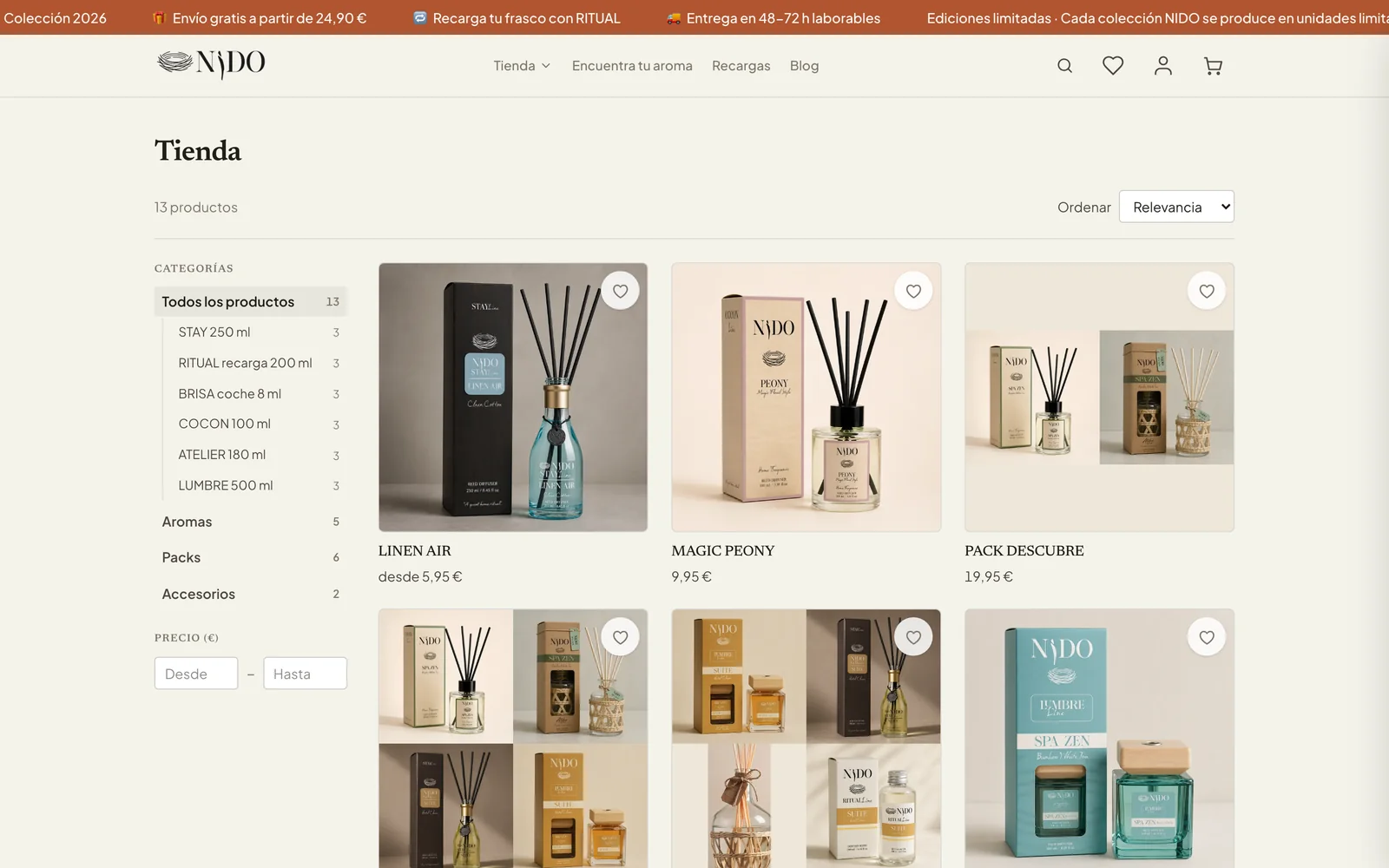Add LINEN AIR to favorites
Viewport: 1389px width, 868px height.
tap(620, 291)
